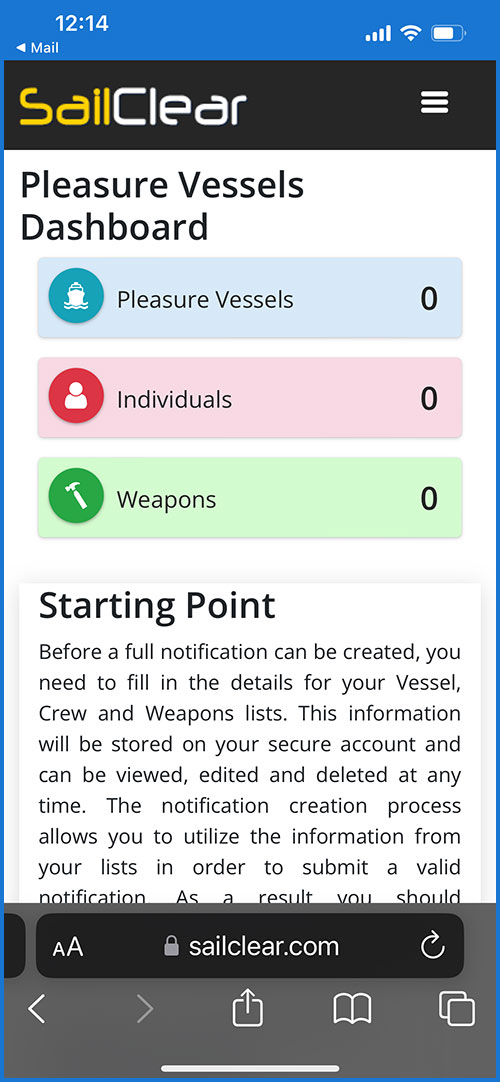The height and width of the screenshot is (1082, 500).
Task: Open the hamburger navigation menu
Action: 434,103
